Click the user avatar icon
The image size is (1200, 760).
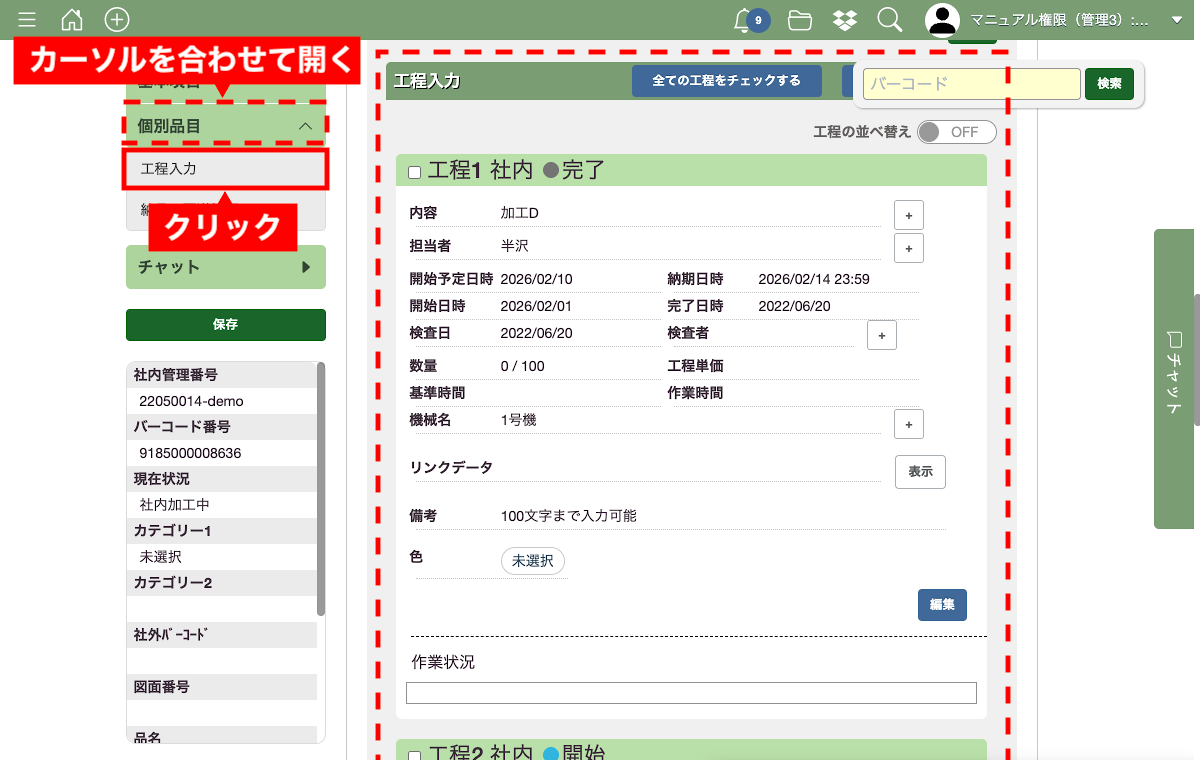[942, 20]
